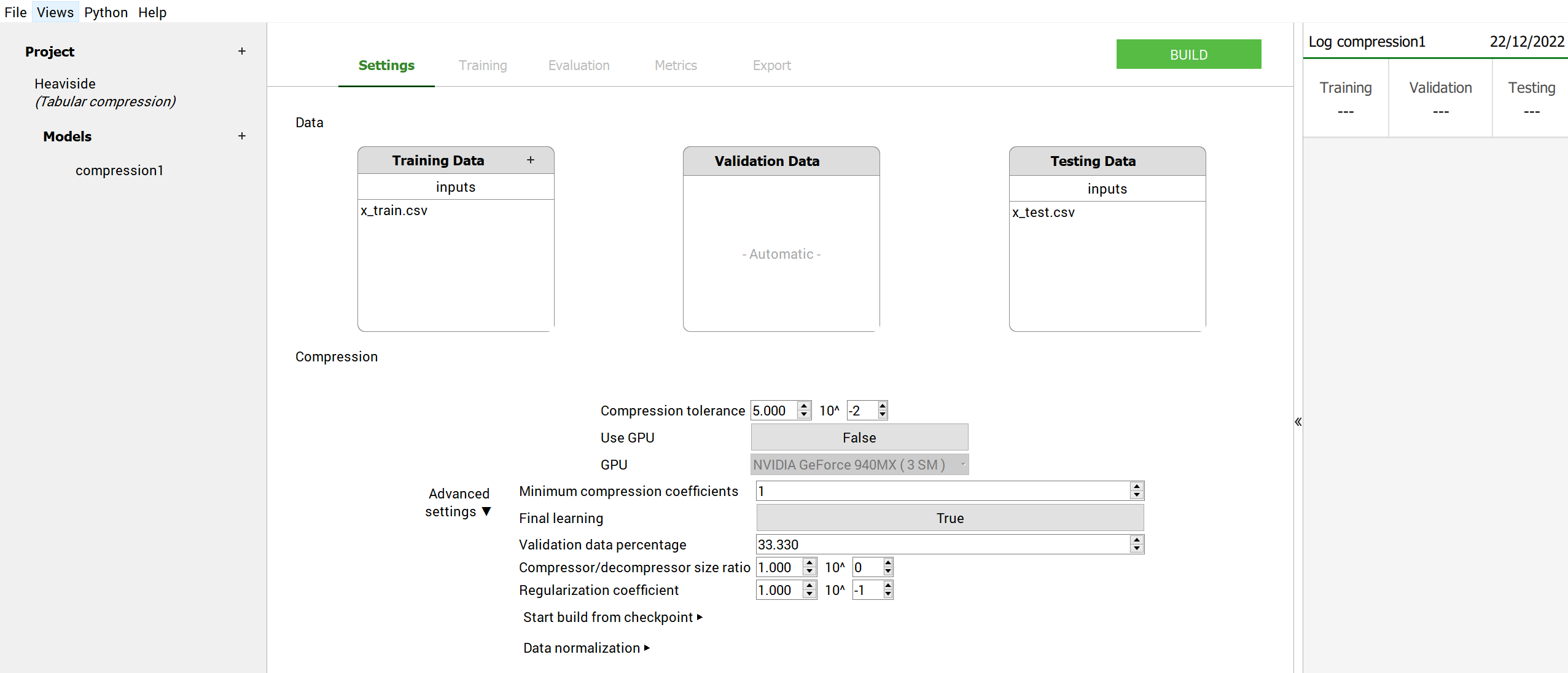The image size is (1568, 673).
Task: Increase Compression tolerance exponent
Action: [883, 406]
